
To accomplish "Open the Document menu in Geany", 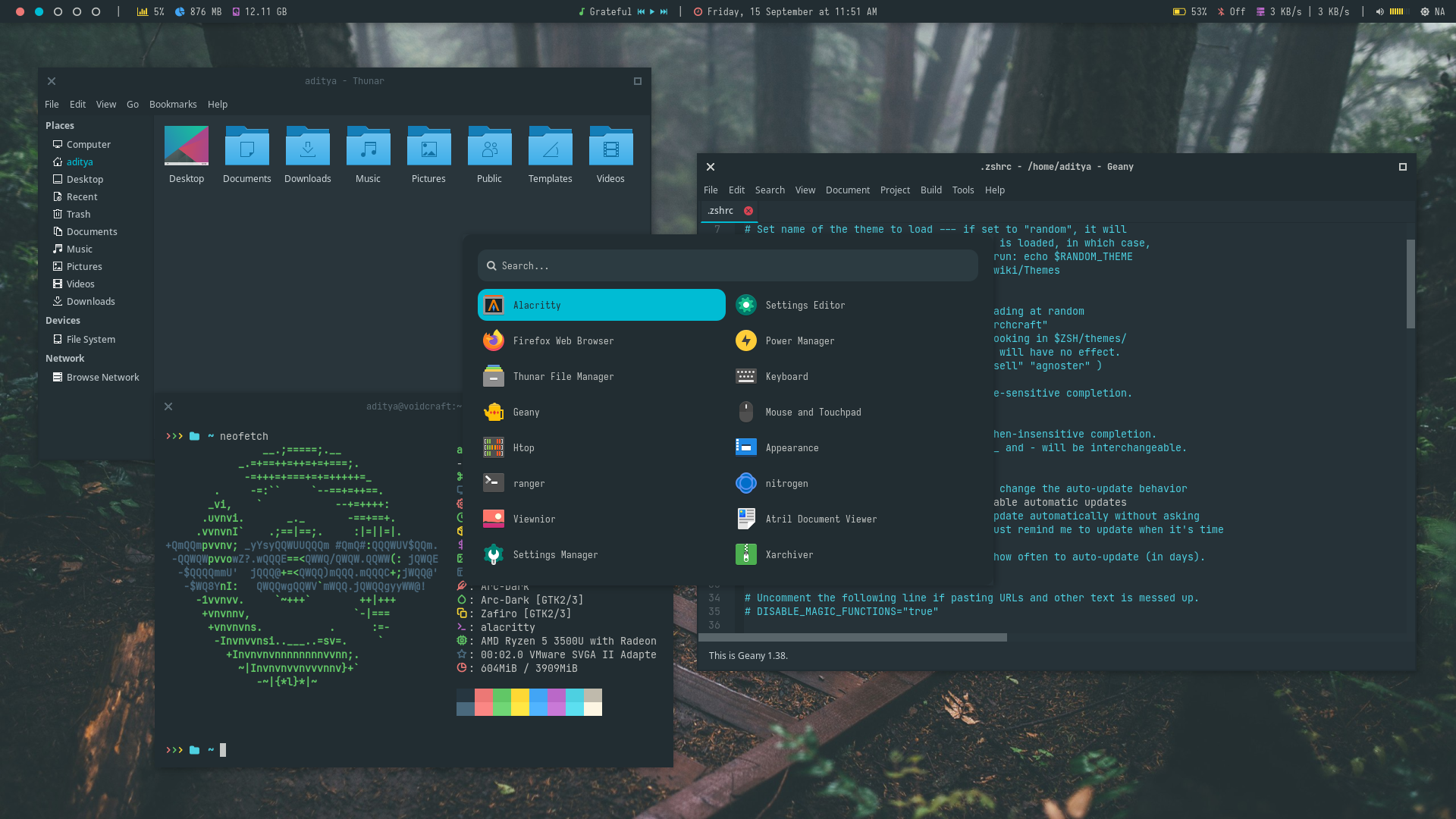I will 847,190.
